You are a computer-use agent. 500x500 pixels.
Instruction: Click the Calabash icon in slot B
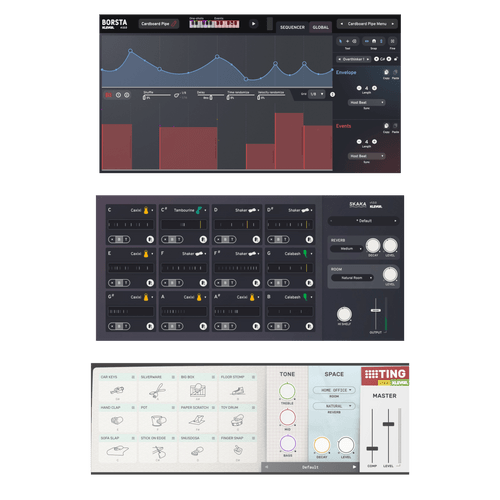coord(305,297)
